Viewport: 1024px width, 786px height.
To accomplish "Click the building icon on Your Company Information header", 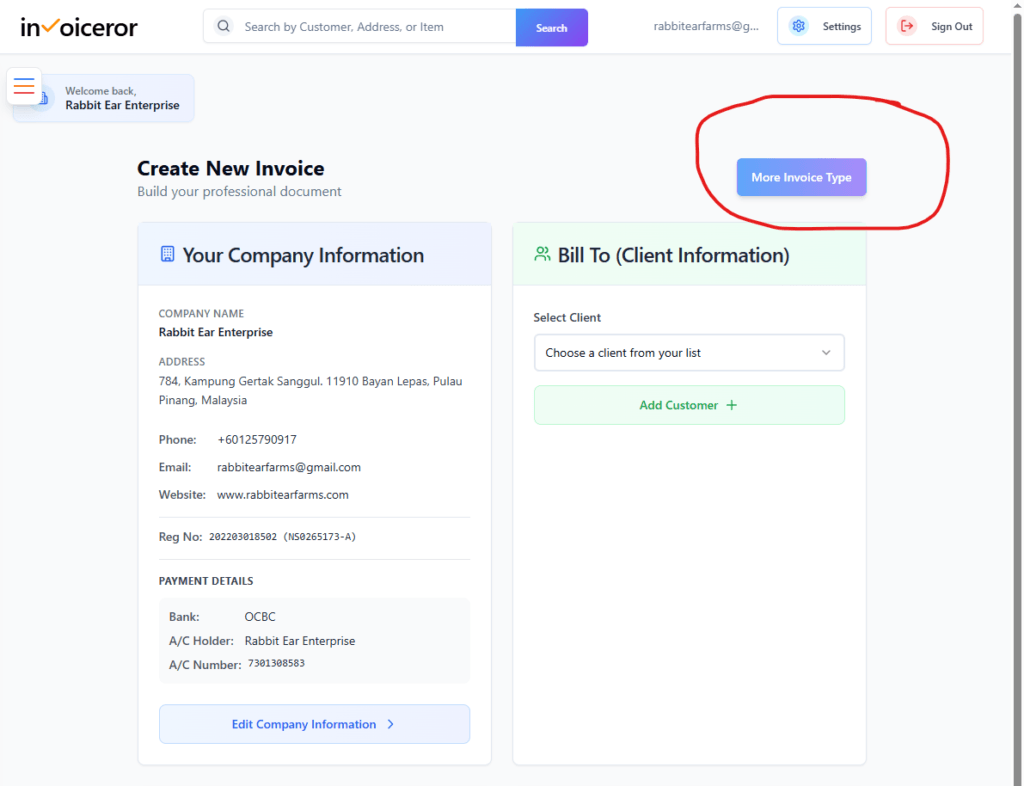I will pos(167,254).
